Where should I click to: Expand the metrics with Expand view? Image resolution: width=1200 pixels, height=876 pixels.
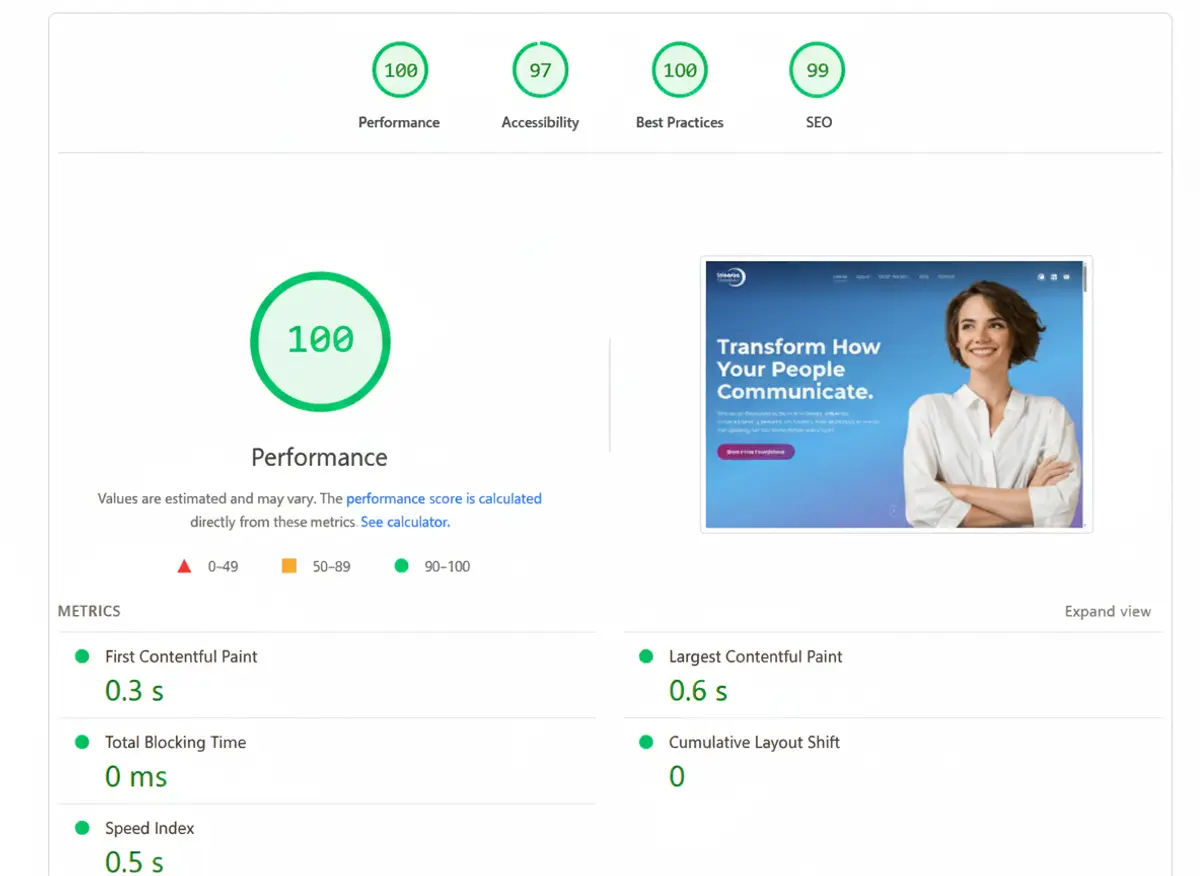tap(1107, 611)
